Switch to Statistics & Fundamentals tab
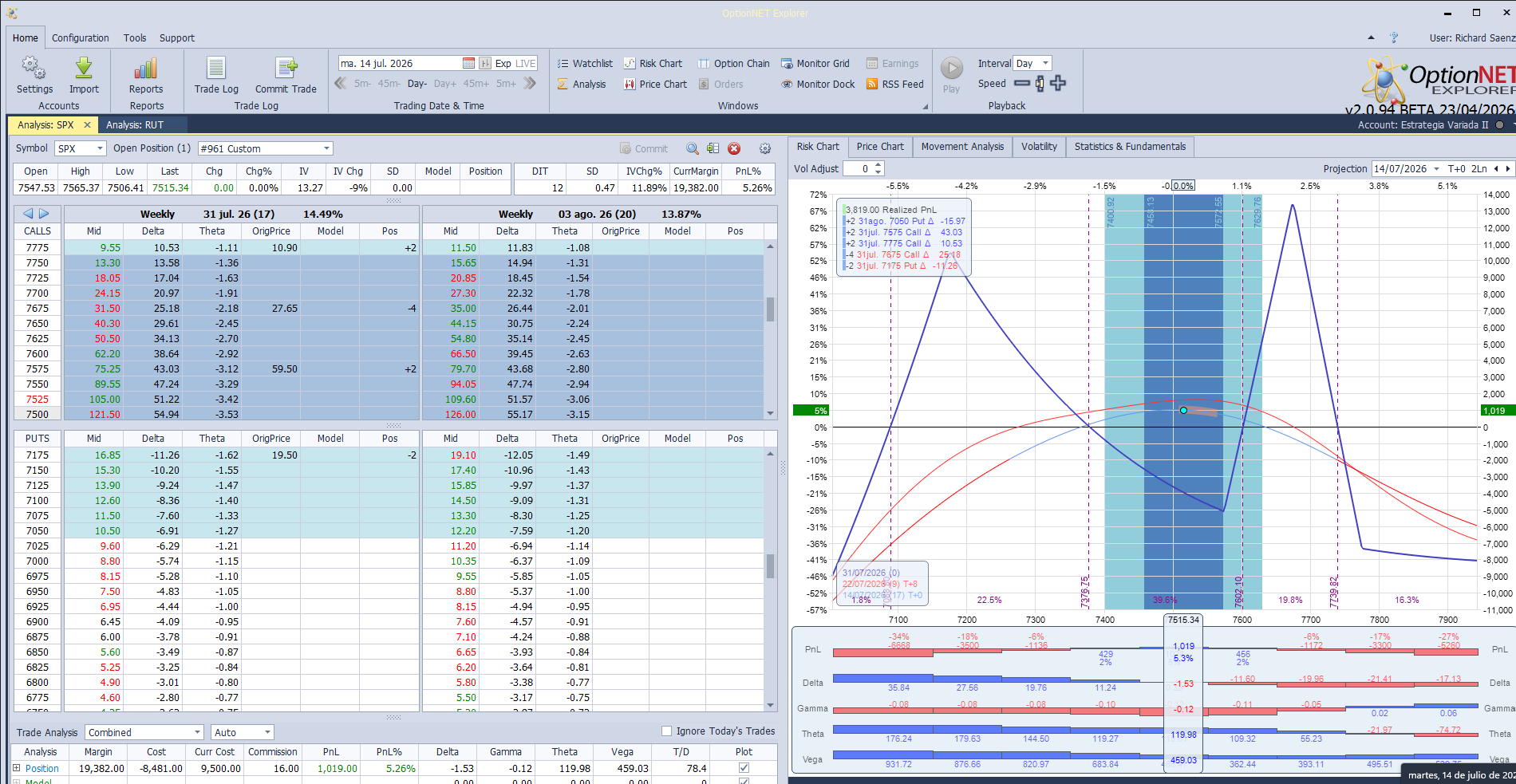Image resolution: width=1516 pixels, height=784 pixels. 1130,147
